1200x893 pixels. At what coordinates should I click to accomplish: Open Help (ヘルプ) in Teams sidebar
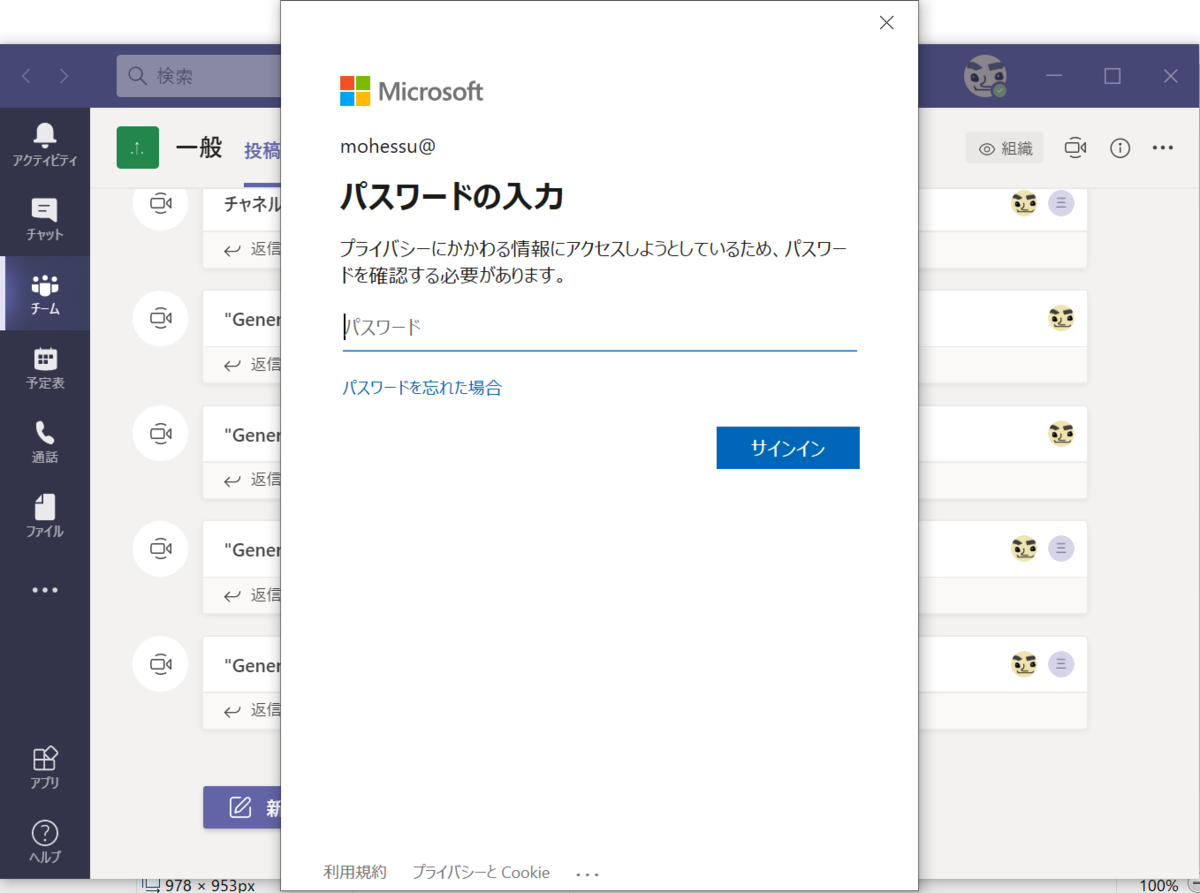click(x=44, y=841)
